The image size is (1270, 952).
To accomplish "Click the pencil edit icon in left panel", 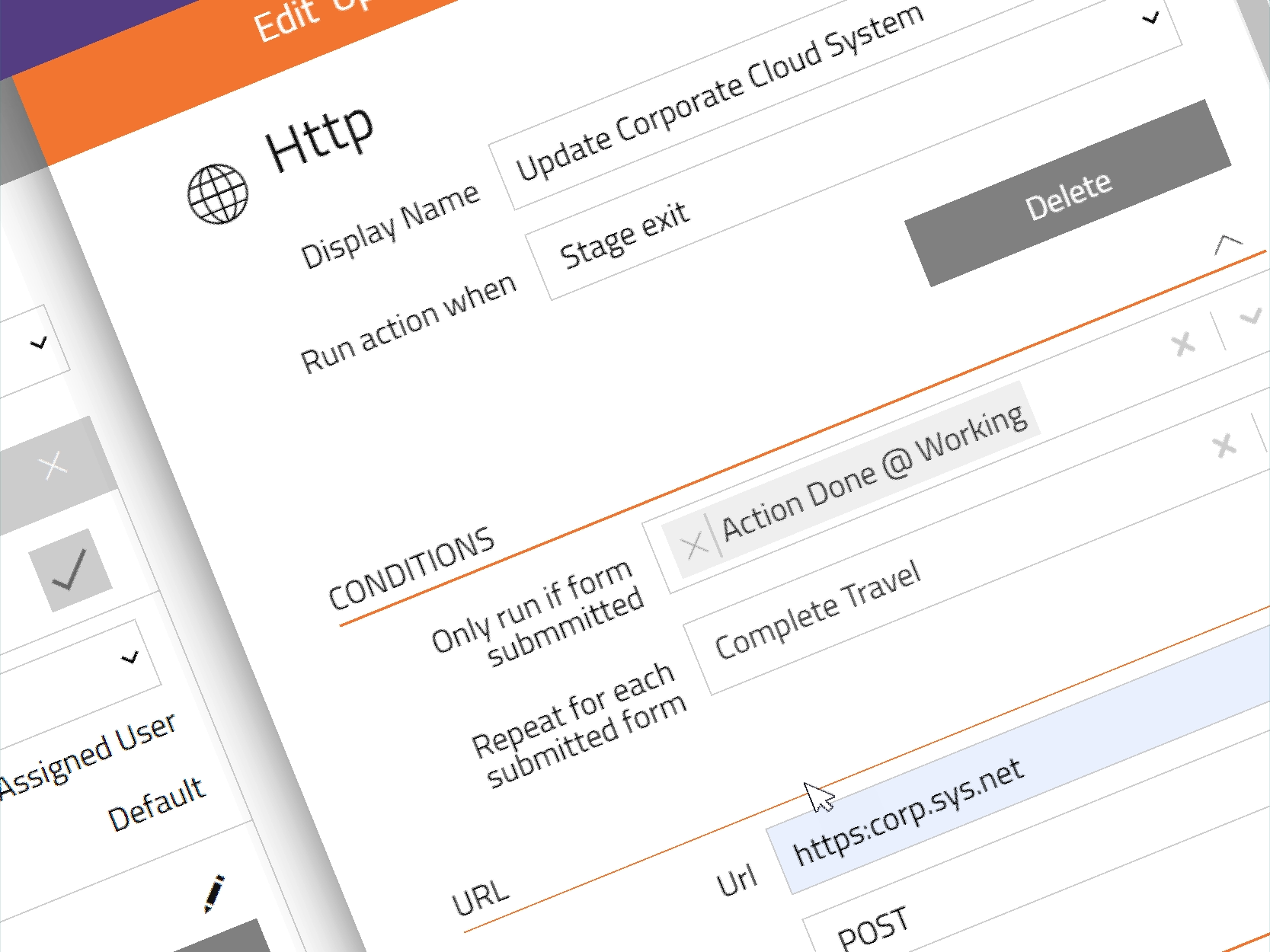I will pyautogui.click(x=215, y=893).
